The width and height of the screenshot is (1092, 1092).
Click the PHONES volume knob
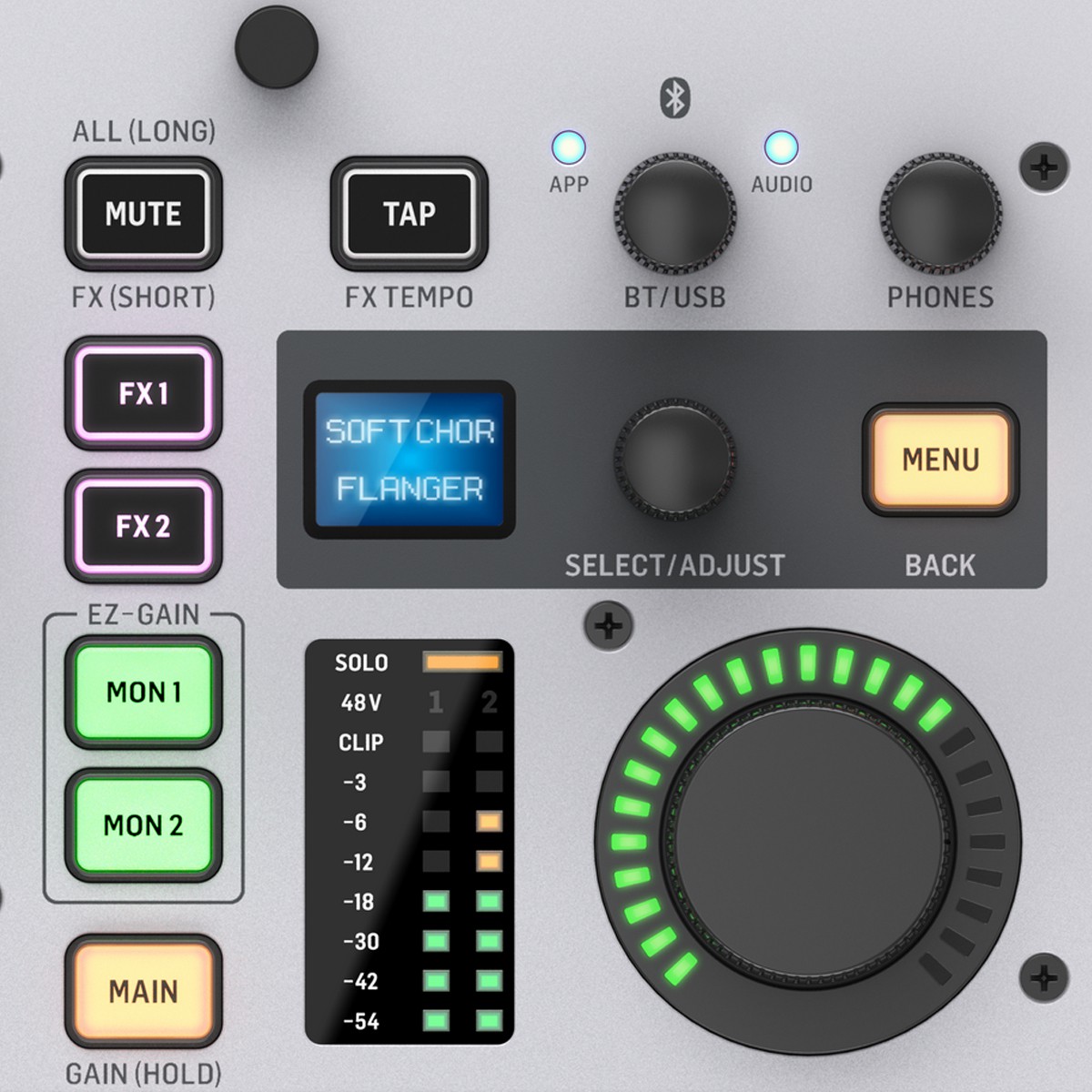[x=940, y=213]
